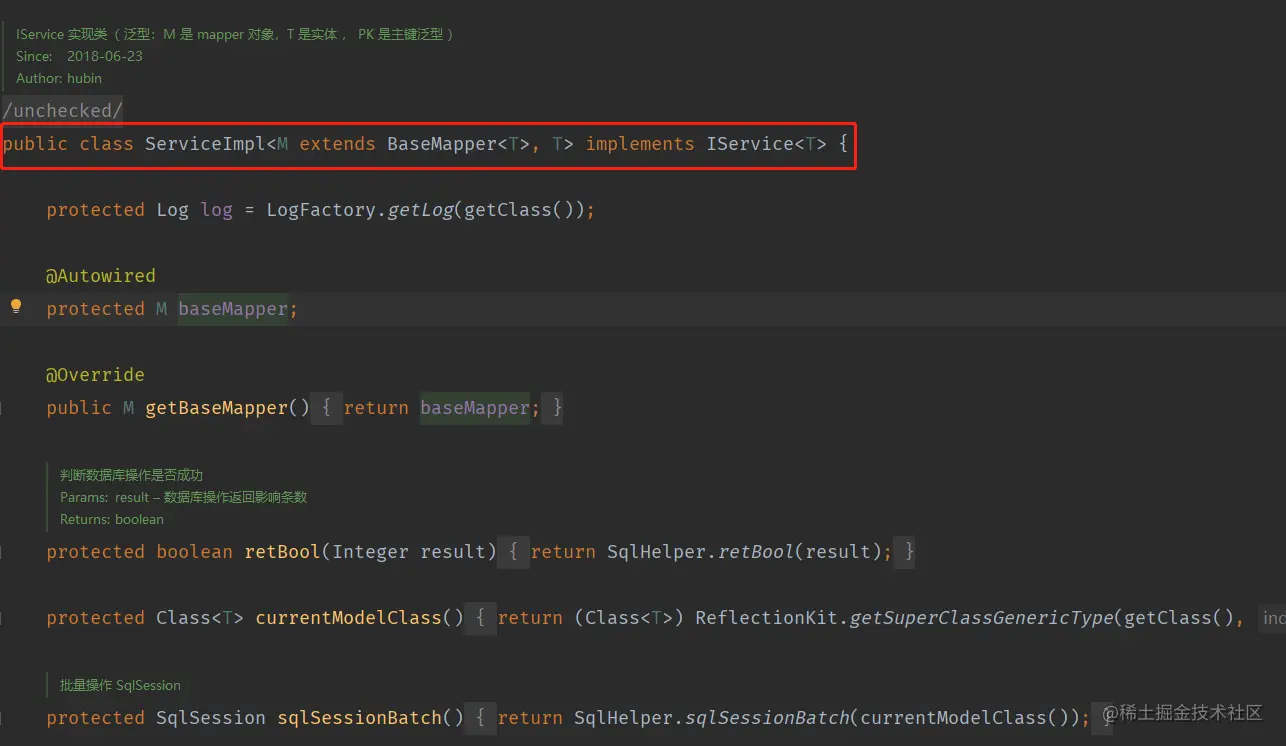Click baseMapper in the field declaration

click(233, 309)
